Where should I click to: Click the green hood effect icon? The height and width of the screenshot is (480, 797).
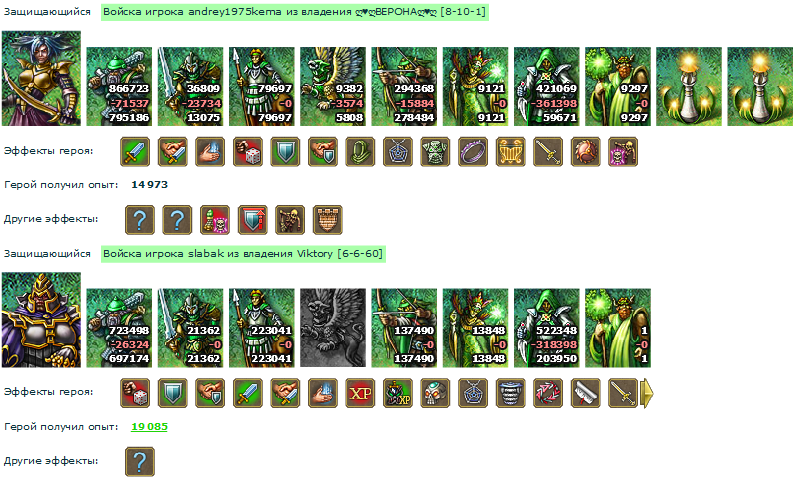point(360,152)
